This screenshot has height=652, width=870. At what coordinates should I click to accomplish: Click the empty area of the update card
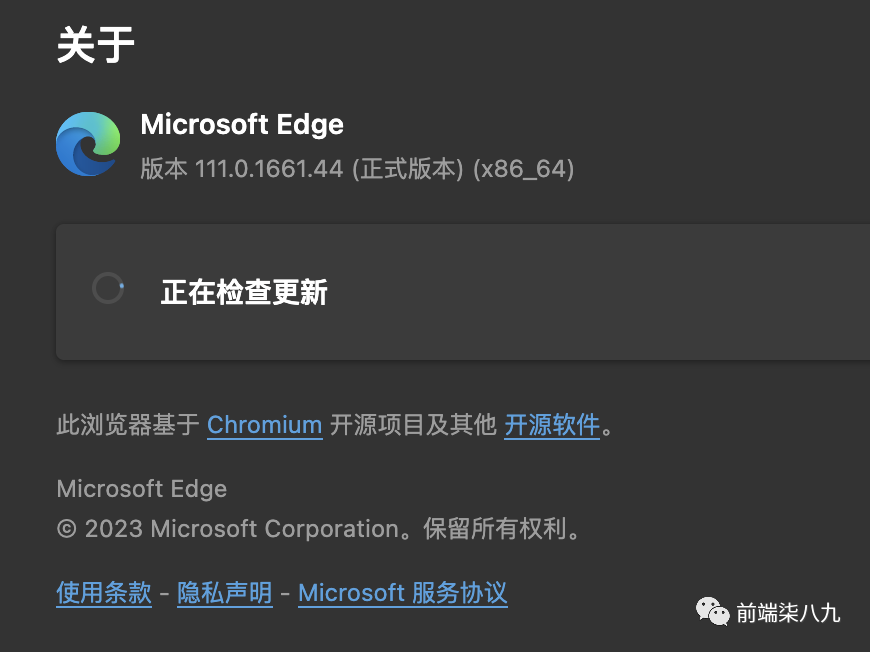coord(600,292)
